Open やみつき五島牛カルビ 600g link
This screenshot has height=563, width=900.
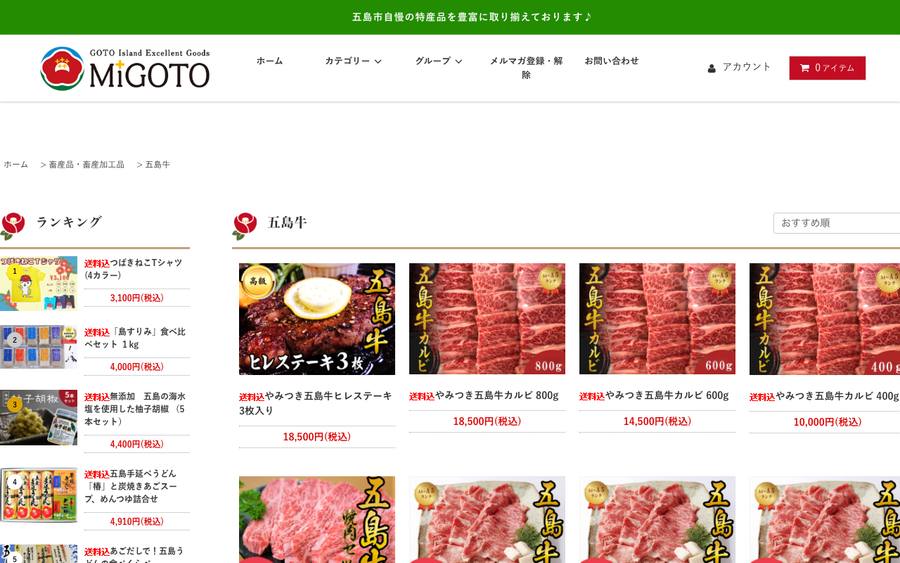pos(654,396)
